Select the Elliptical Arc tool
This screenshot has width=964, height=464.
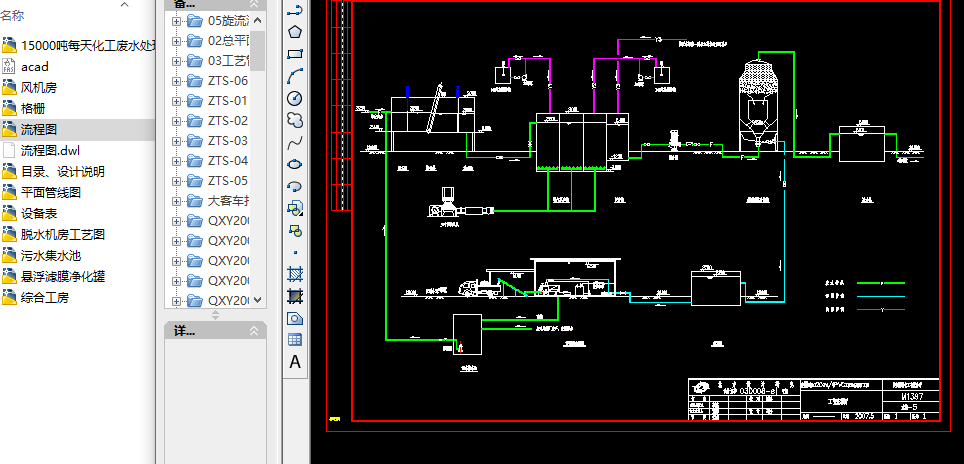(x=295, y=186)
